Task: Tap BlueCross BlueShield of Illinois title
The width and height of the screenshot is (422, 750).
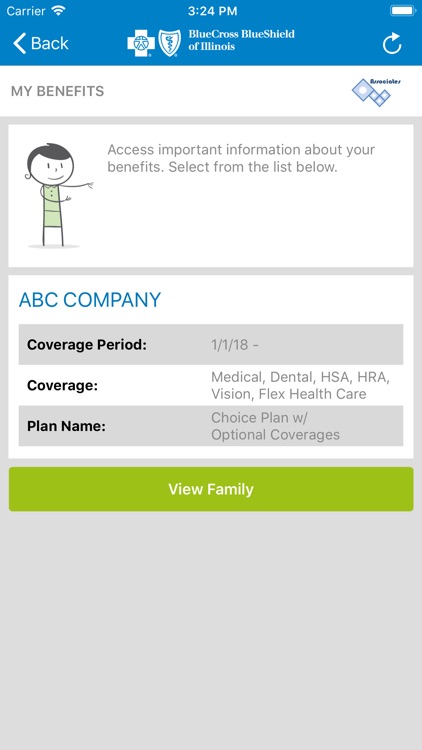Action: (242, 40)
